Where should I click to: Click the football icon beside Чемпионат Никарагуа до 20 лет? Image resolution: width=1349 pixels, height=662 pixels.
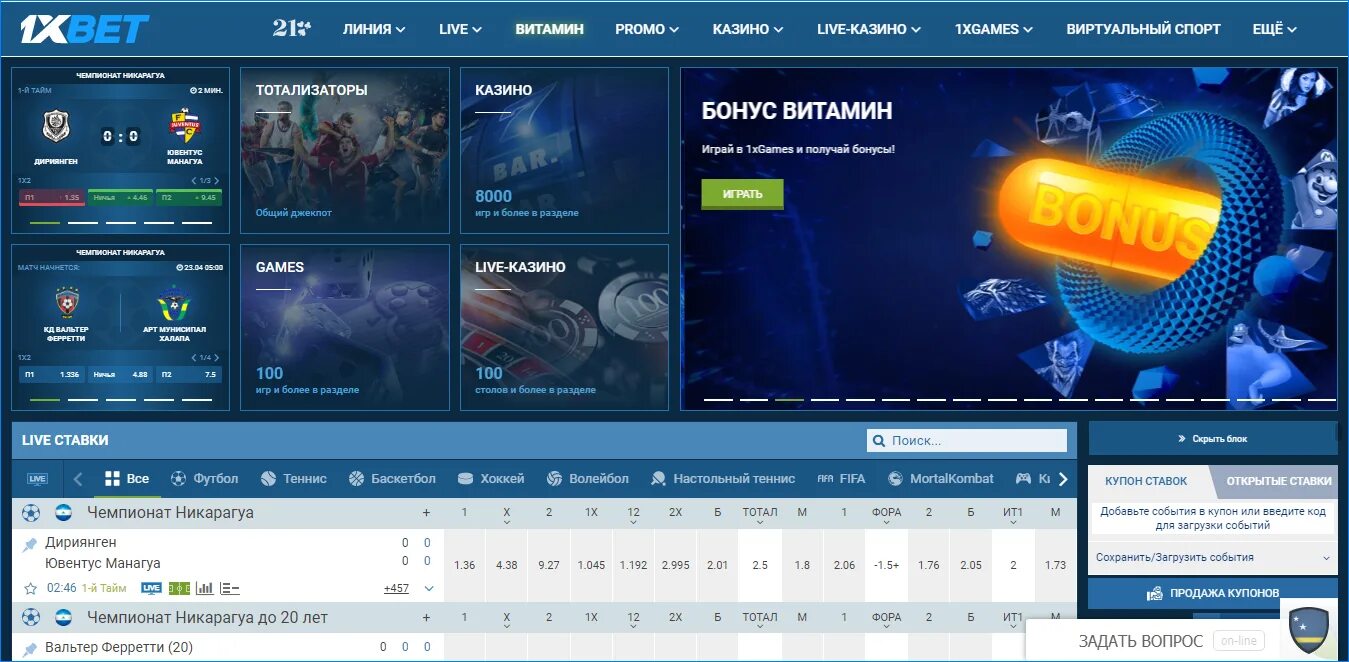[31, 617]
